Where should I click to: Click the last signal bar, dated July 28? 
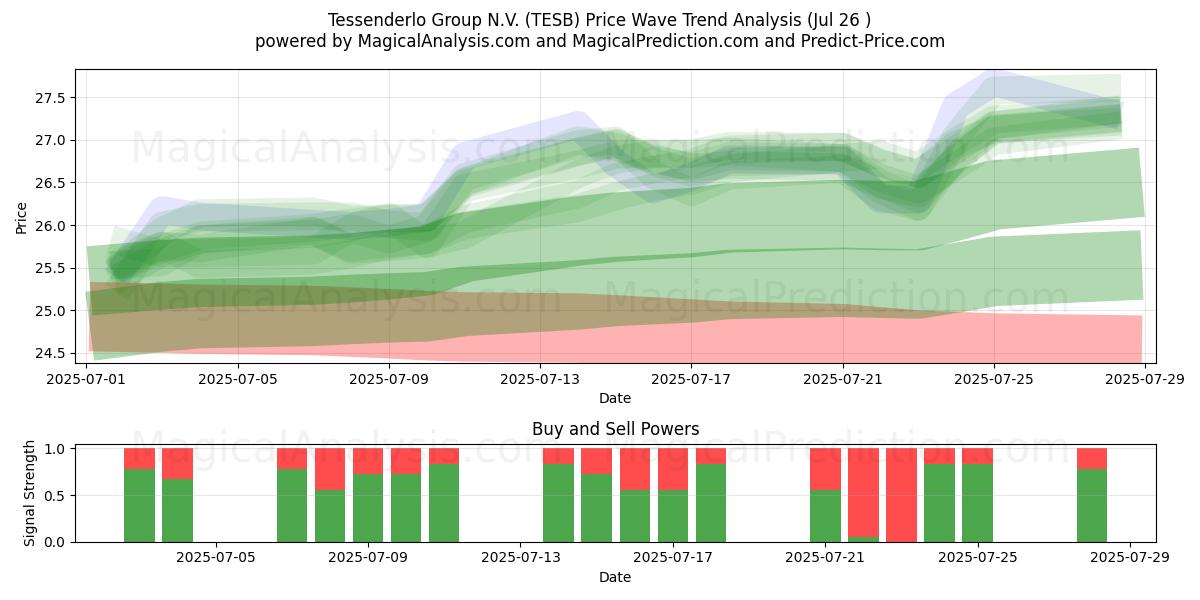pyautogui.click(x=1092, y=495)
